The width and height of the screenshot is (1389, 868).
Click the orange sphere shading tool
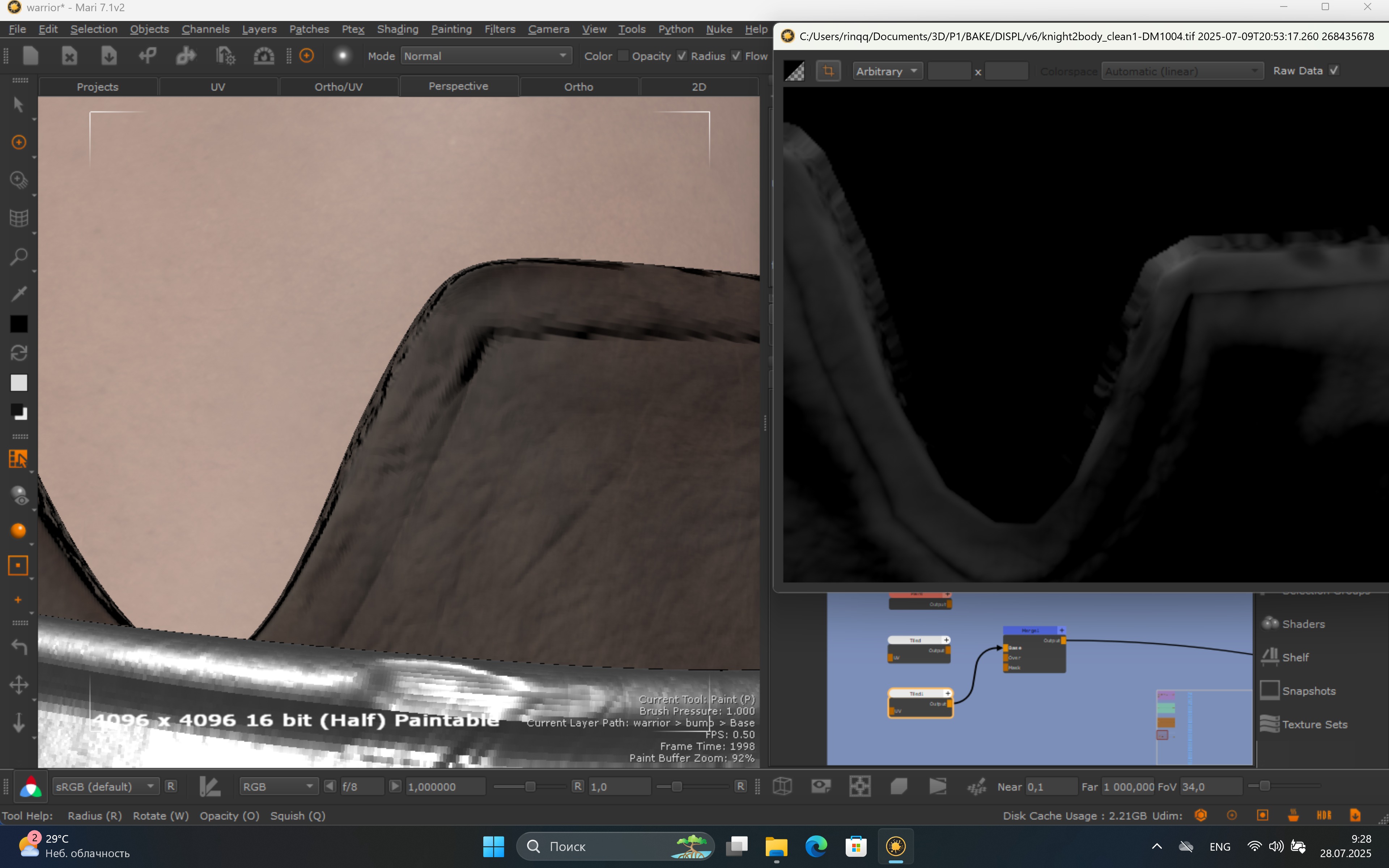coord(18,531)
